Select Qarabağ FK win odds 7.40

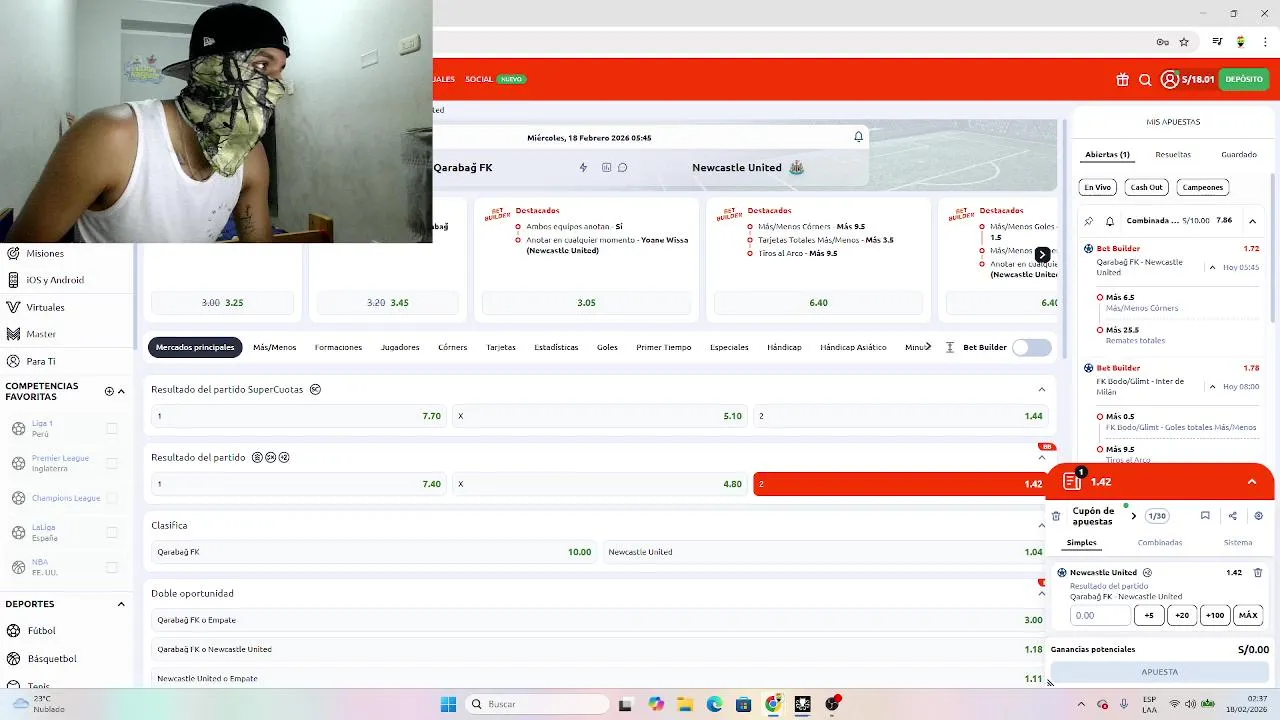tap(298, 484)
